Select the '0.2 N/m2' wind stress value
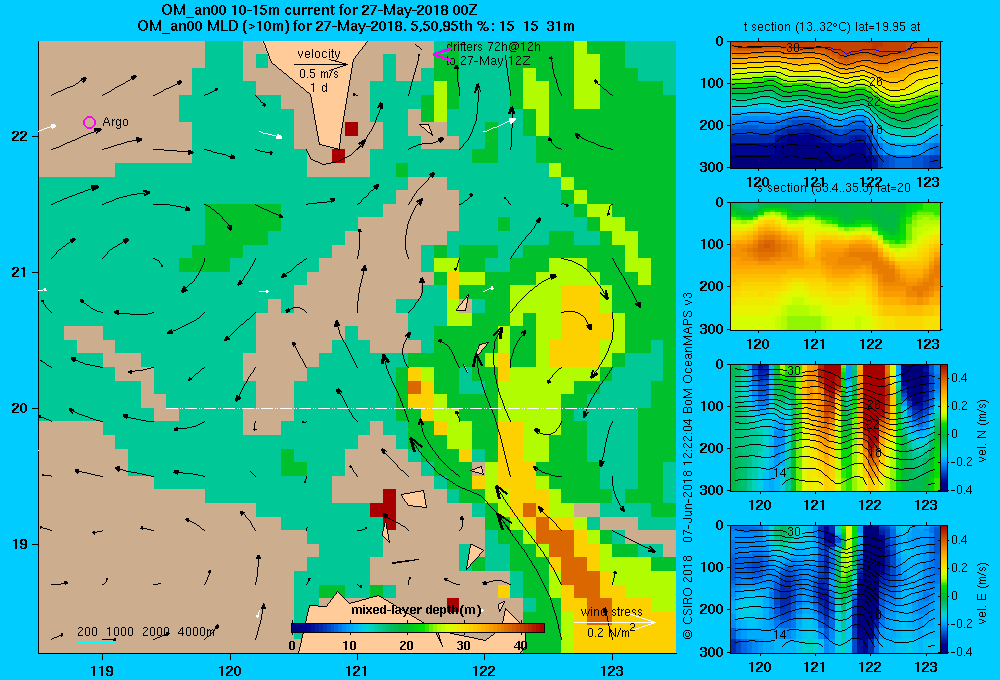This screenshot has height=680, width=1000. point(612,632)
